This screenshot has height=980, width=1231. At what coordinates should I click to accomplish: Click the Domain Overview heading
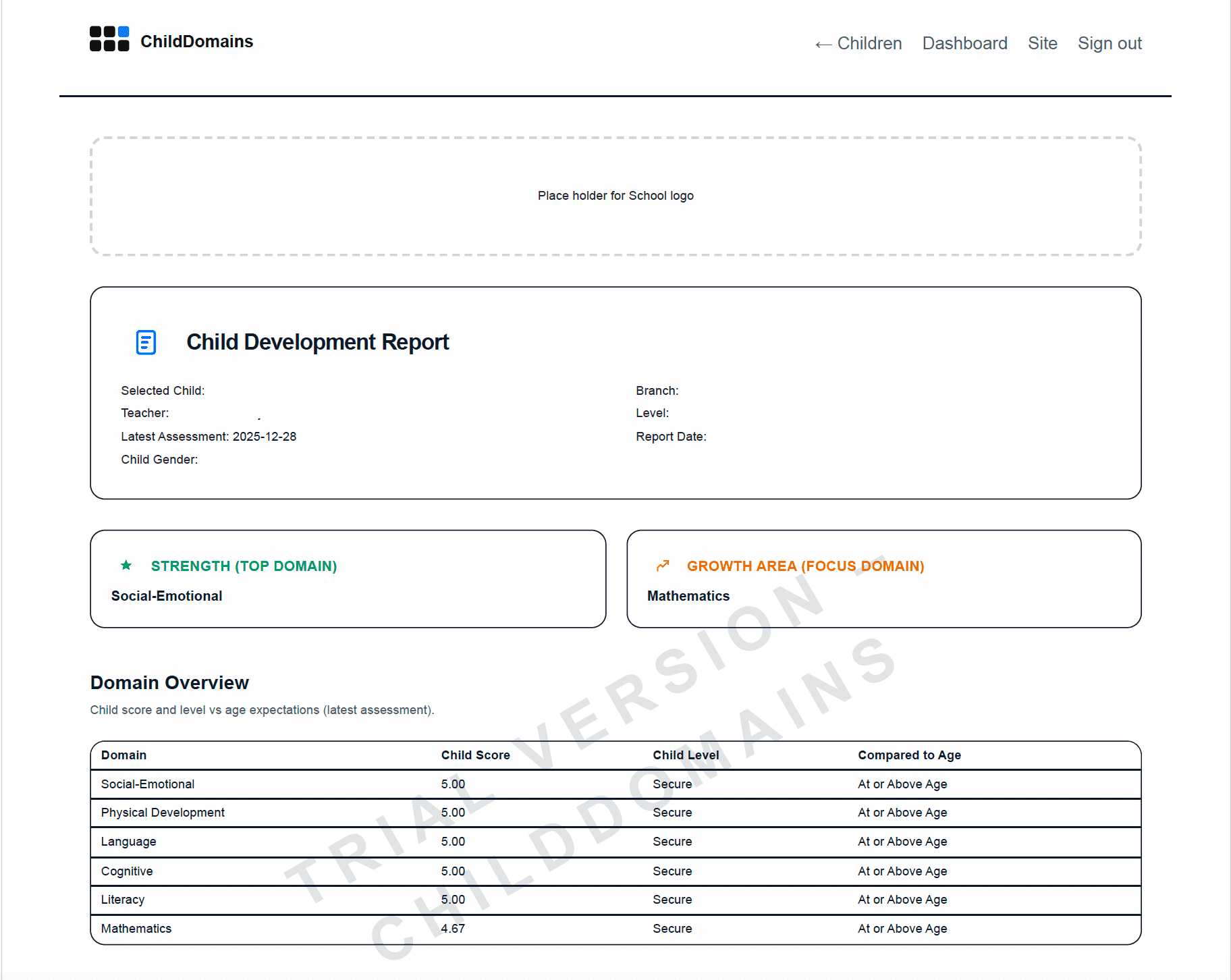pyautogui.click(x=169, y=682)
